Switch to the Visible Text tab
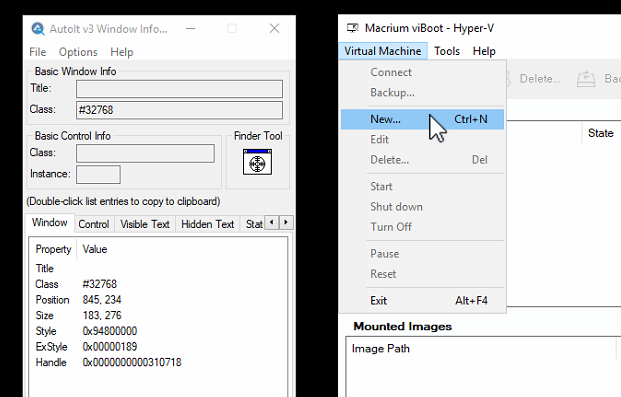 click(x=145, y=224)
